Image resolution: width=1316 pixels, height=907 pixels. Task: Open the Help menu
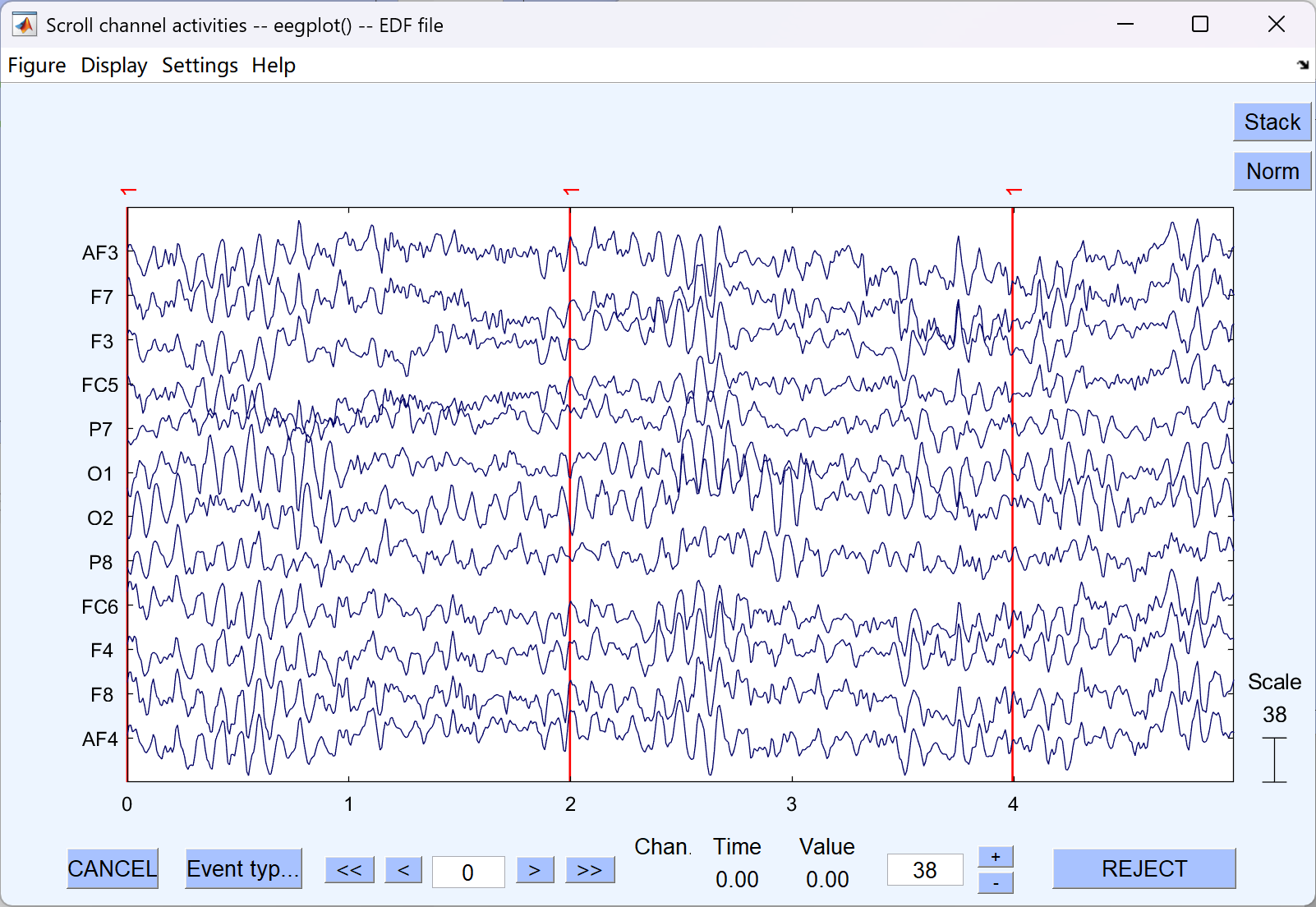click(274, 66)
